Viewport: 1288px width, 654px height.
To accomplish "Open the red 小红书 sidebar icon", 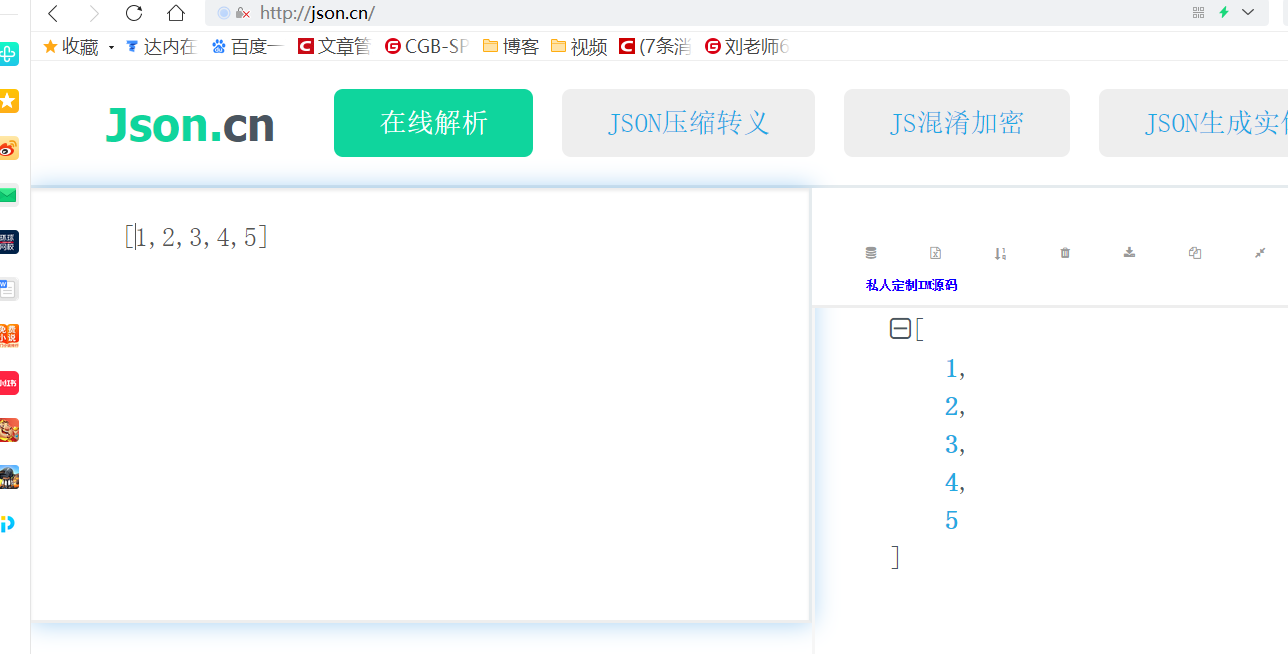I will [8, 383].
